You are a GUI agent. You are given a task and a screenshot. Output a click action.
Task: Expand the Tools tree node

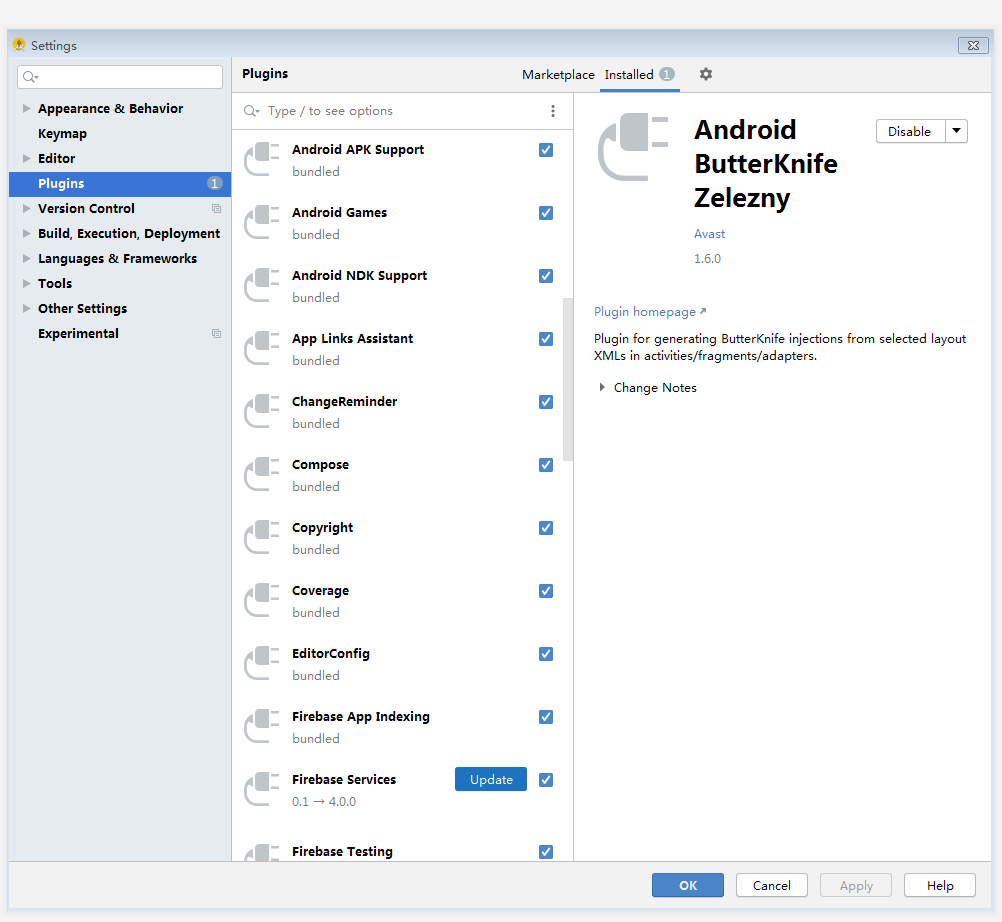(26, 283)
